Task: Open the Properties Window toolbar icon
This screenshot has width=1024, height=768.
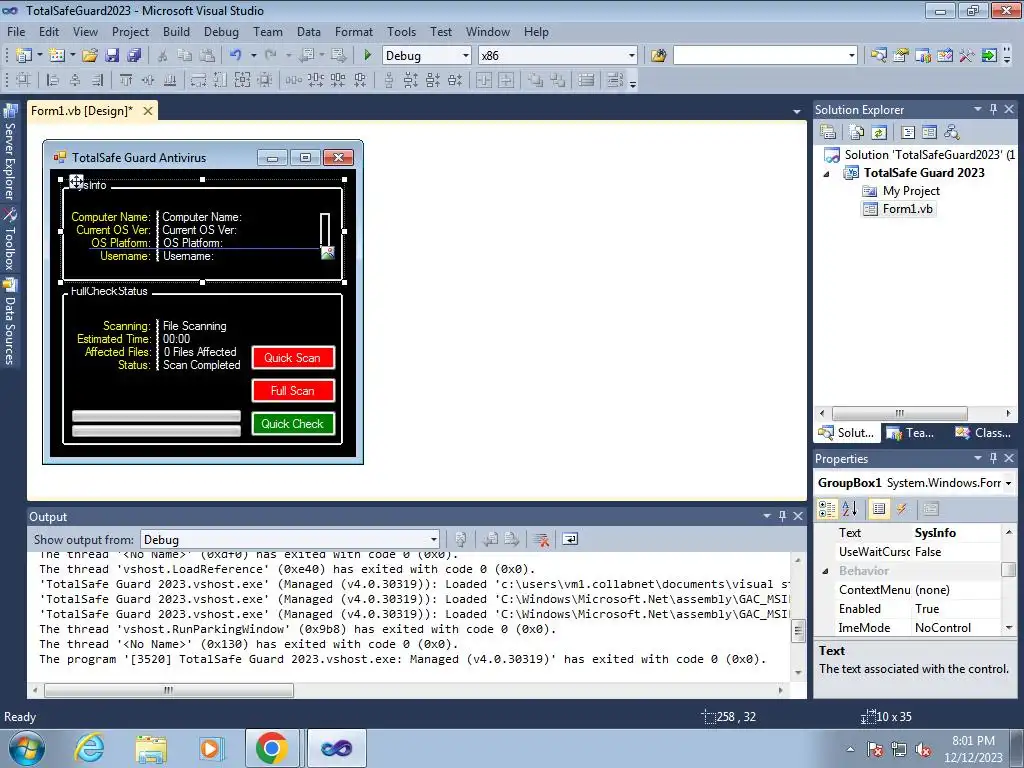Action: (x=901, y=56)
